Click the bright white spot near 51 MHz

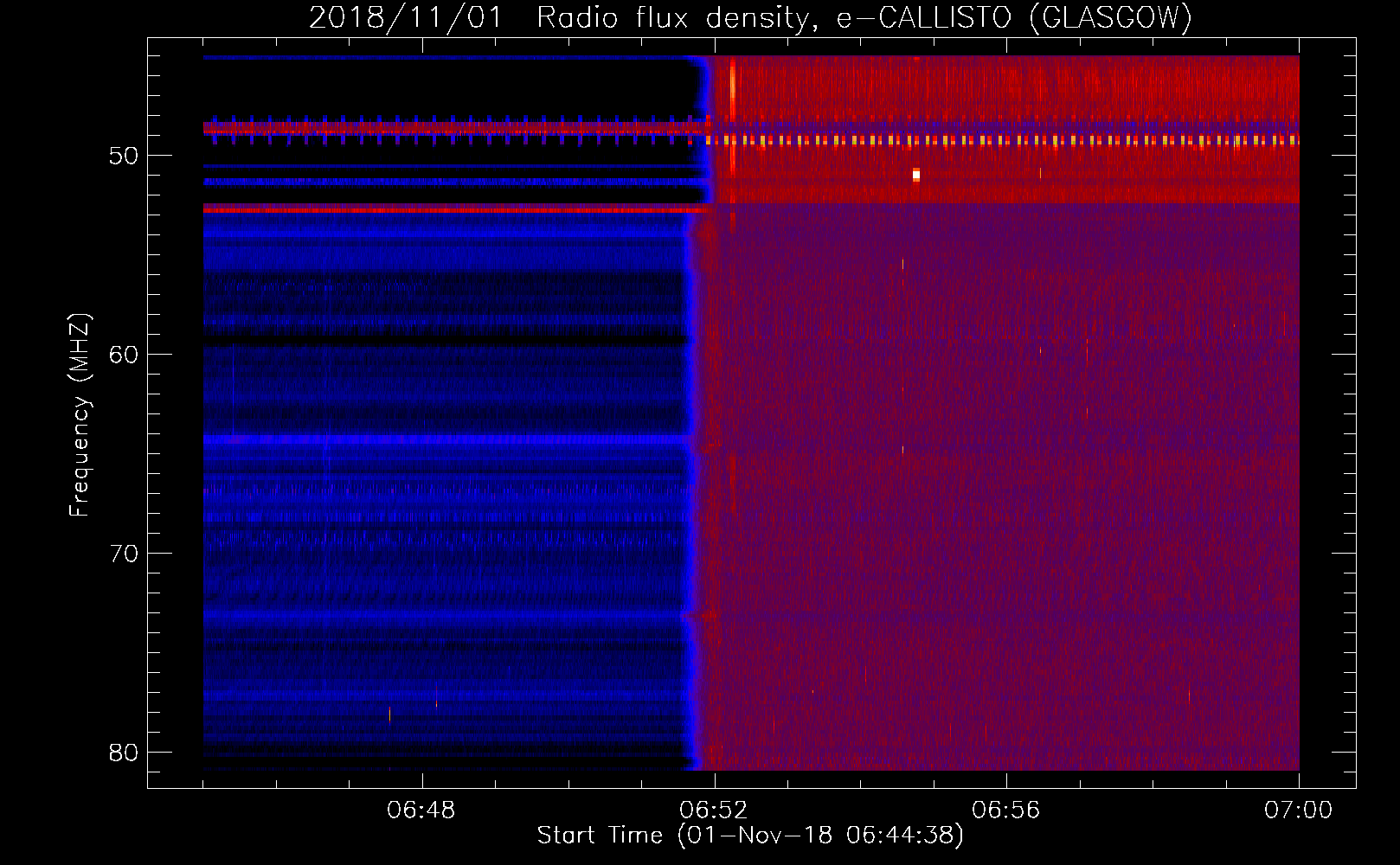[x=916, y=176]
